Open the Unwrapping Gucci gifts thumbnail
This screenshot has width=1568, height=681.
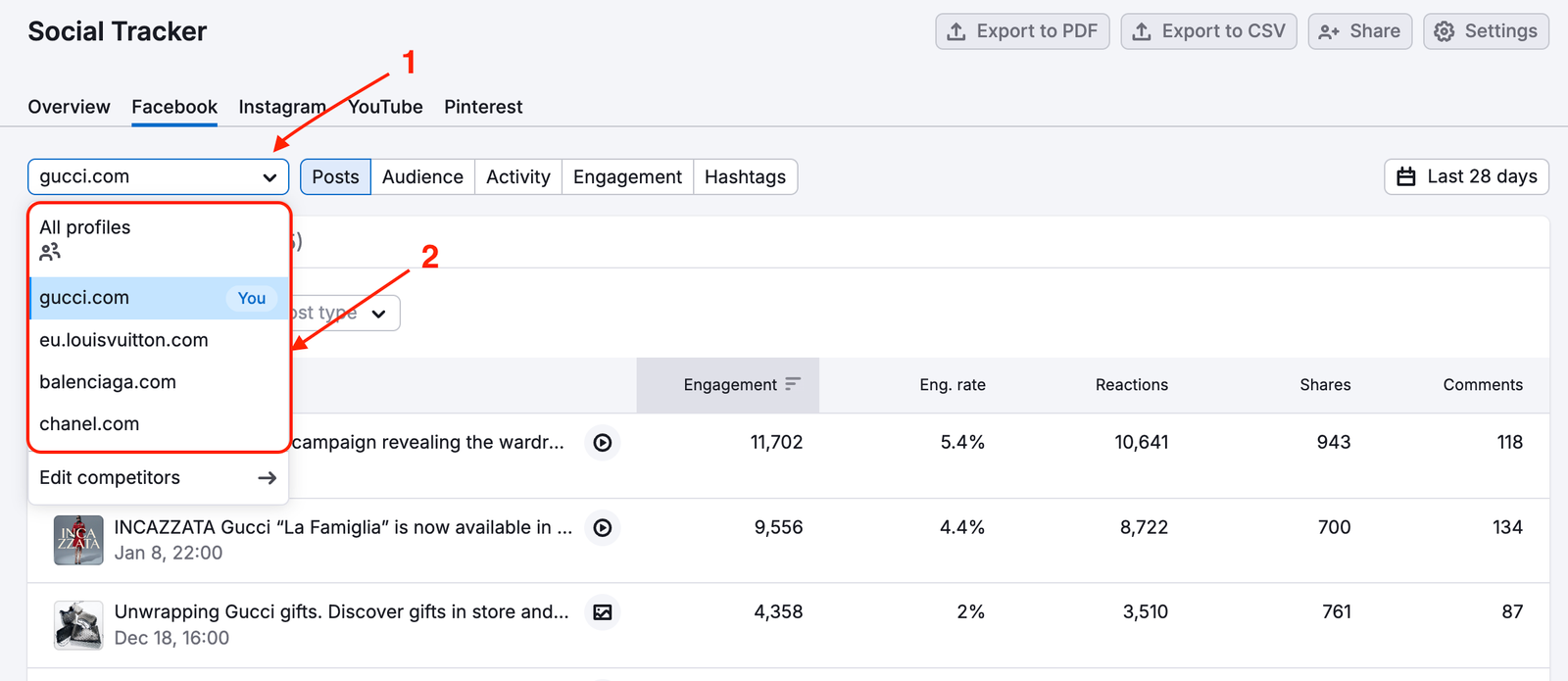click(78, 625)
